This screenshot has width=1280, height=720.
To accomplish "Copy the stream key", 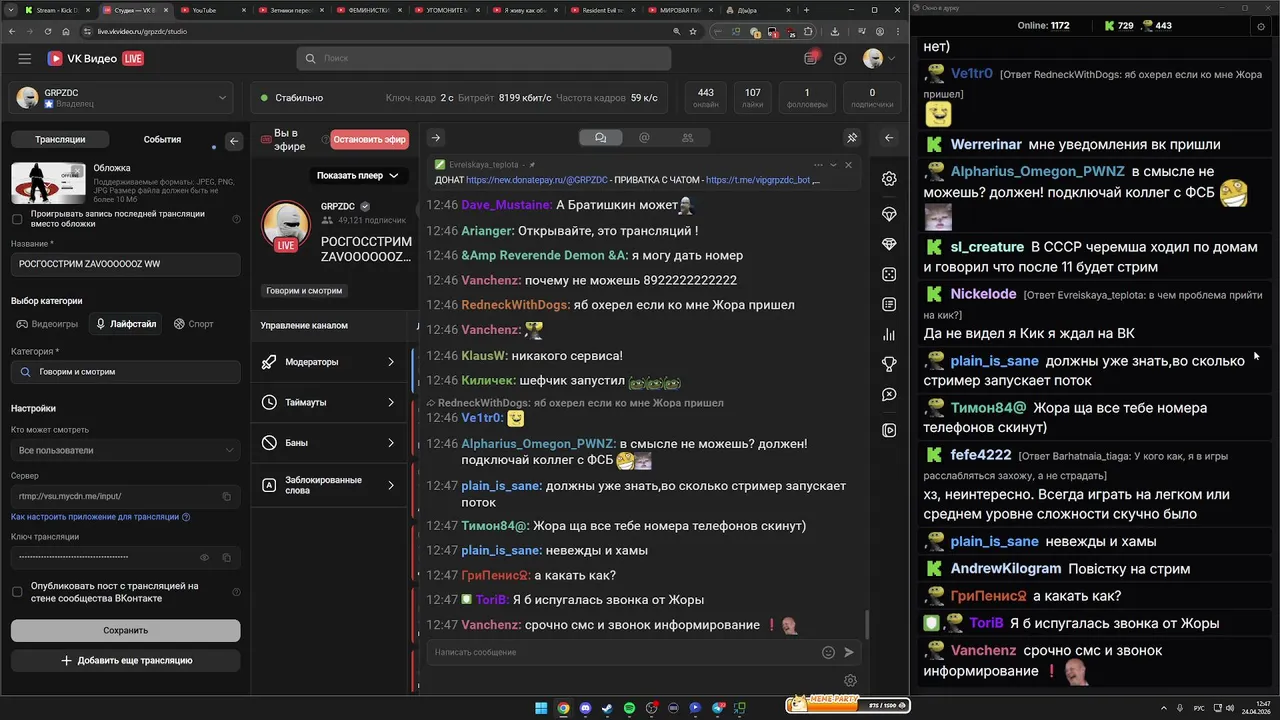I will (226, 557).
